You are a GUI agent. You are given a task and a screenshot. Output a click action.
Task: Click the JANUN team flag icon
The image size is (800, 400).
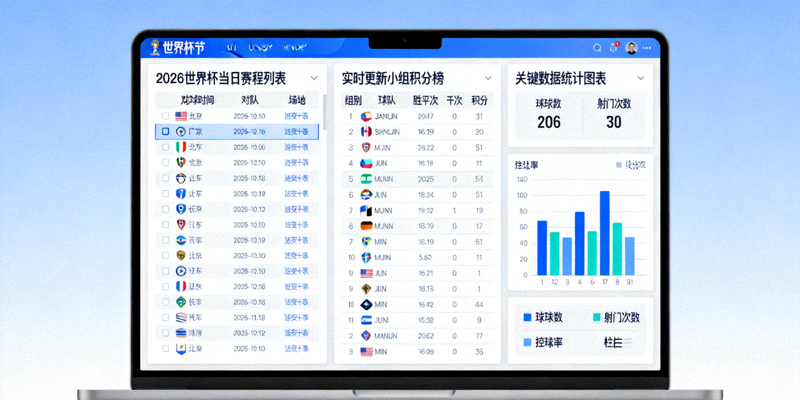[366, 116]
